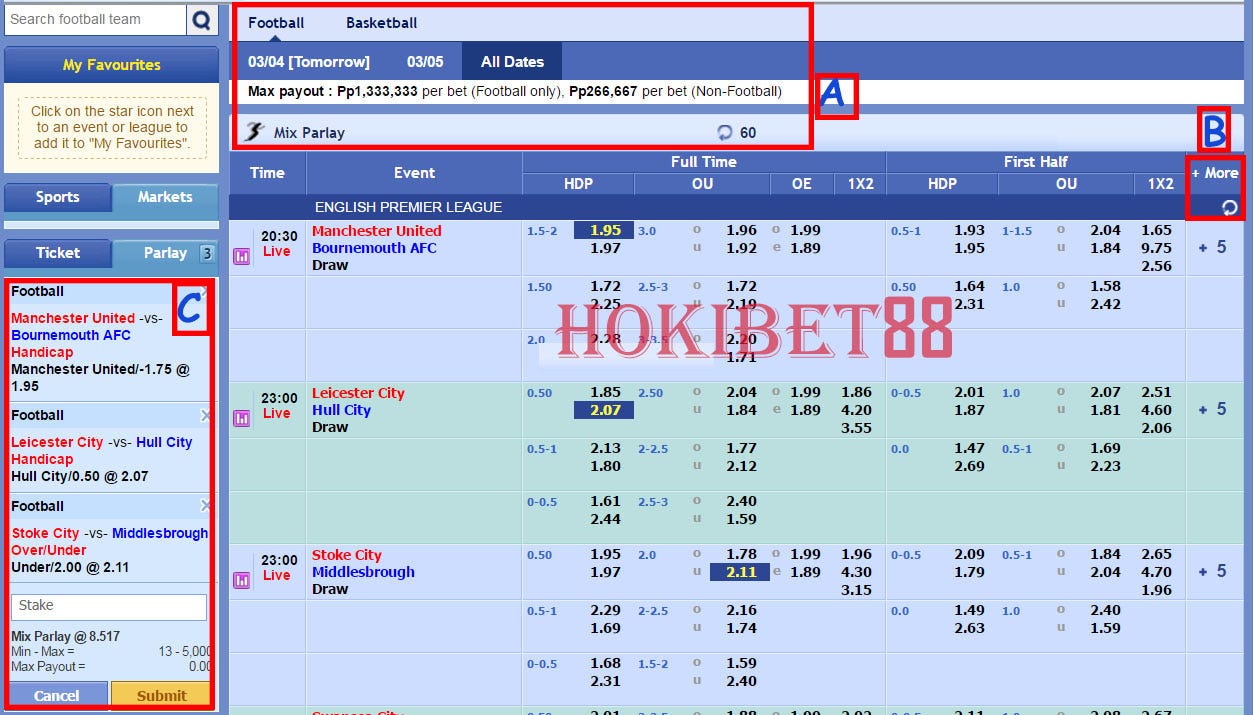Select Manchester United first half handicap 1.93

pos(969,230)
